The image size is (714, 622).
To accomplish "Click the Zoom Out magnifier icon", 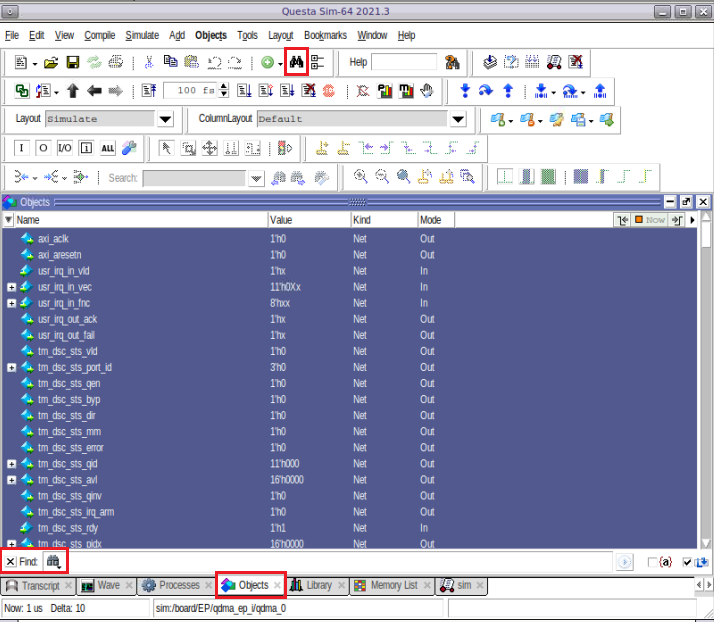I will 382,177.
